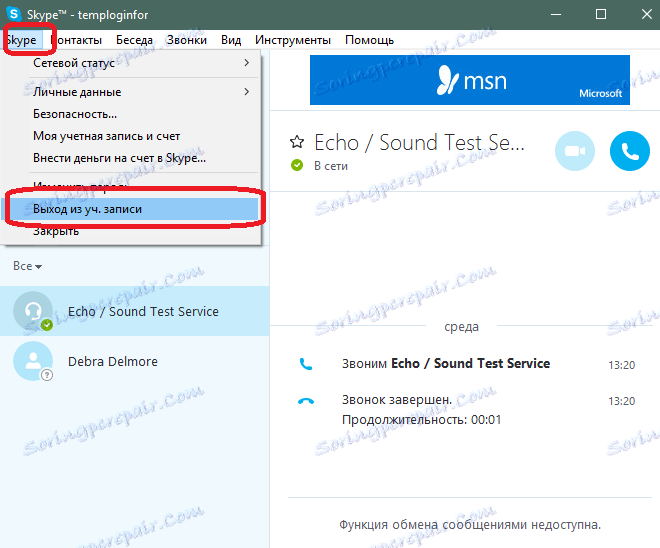660x548 pixels.
Task: Click the среда date separator label
Action: tap(461, 327)
